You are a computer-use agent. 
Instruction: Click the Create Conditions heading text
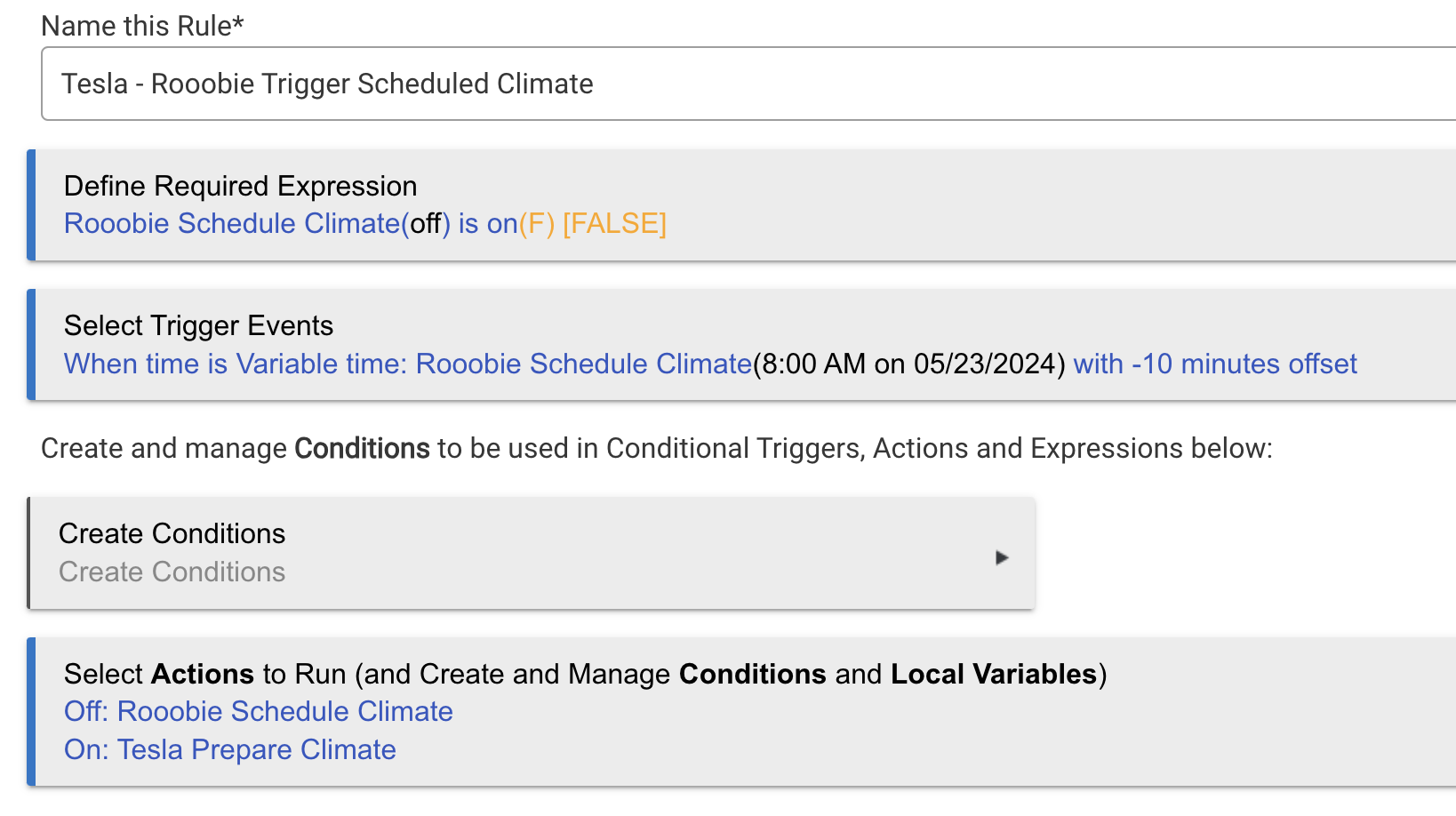pos(172,533)
